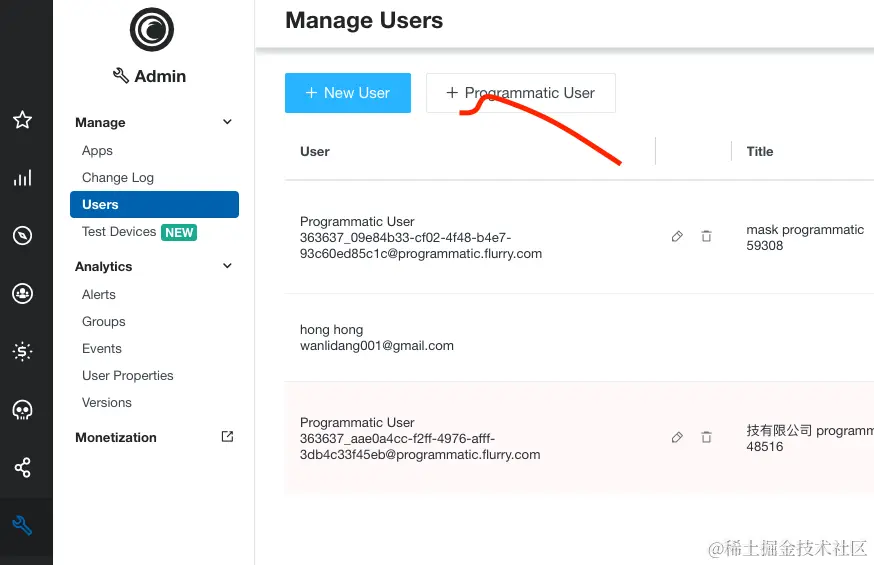Click the 93c60ed85c1c@programmatic.flurry.com email
Image resolution: width=874 pixels, height=565 pixels.
(421, 254)
